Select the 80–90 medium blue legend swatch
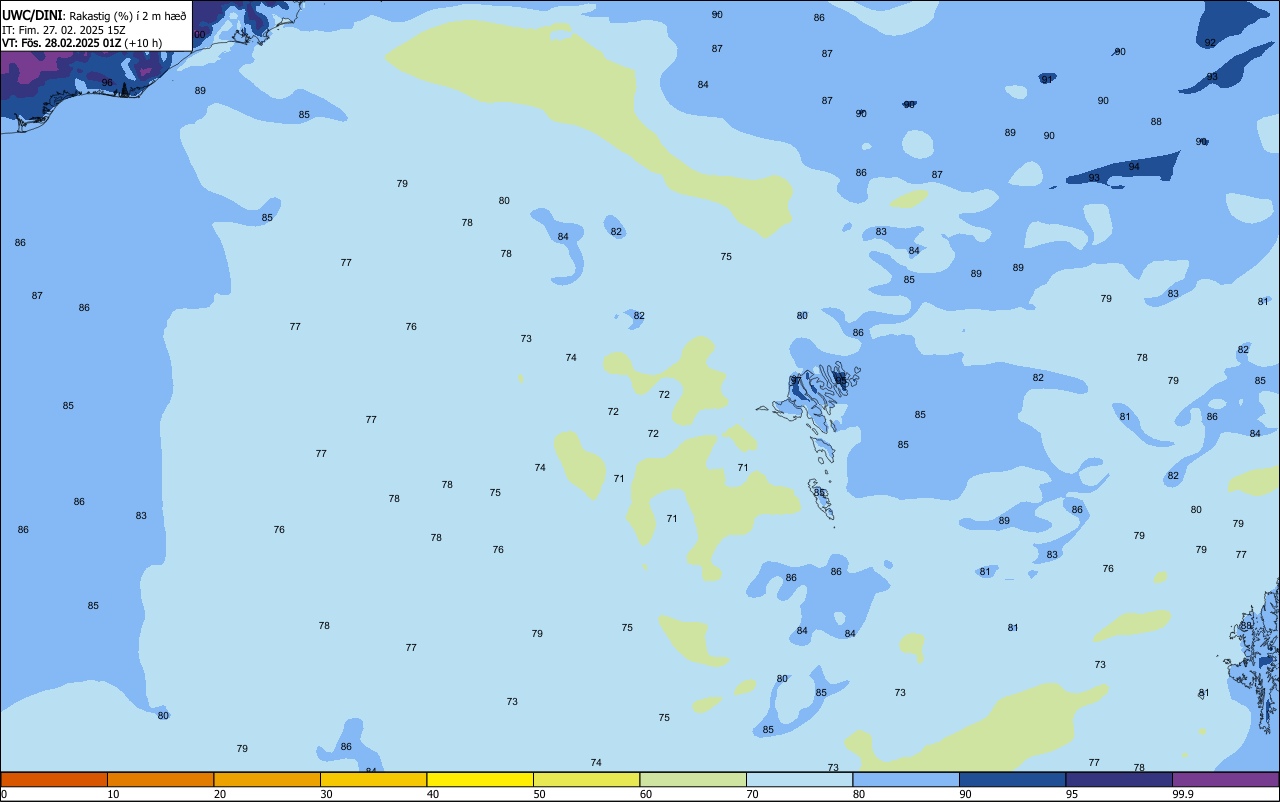 click(906, 779)
